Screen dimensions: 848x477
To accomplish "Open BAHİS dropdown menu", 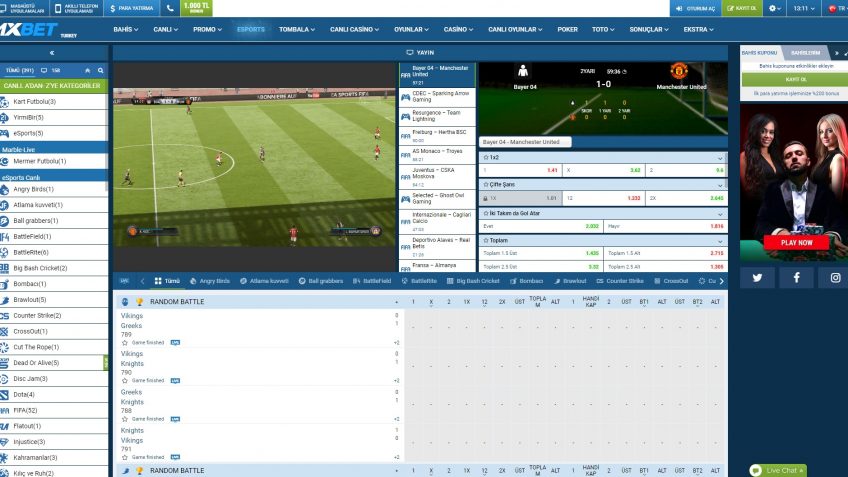I will (x=125, y=29).
